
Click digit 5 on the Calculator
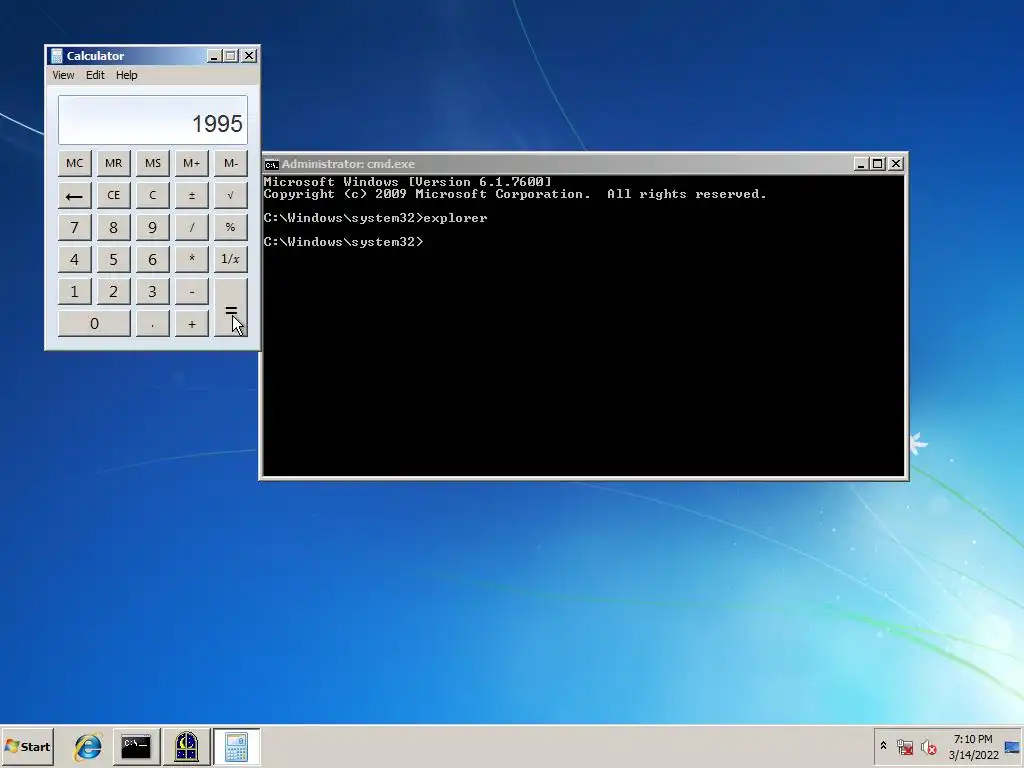pos(114,259)
